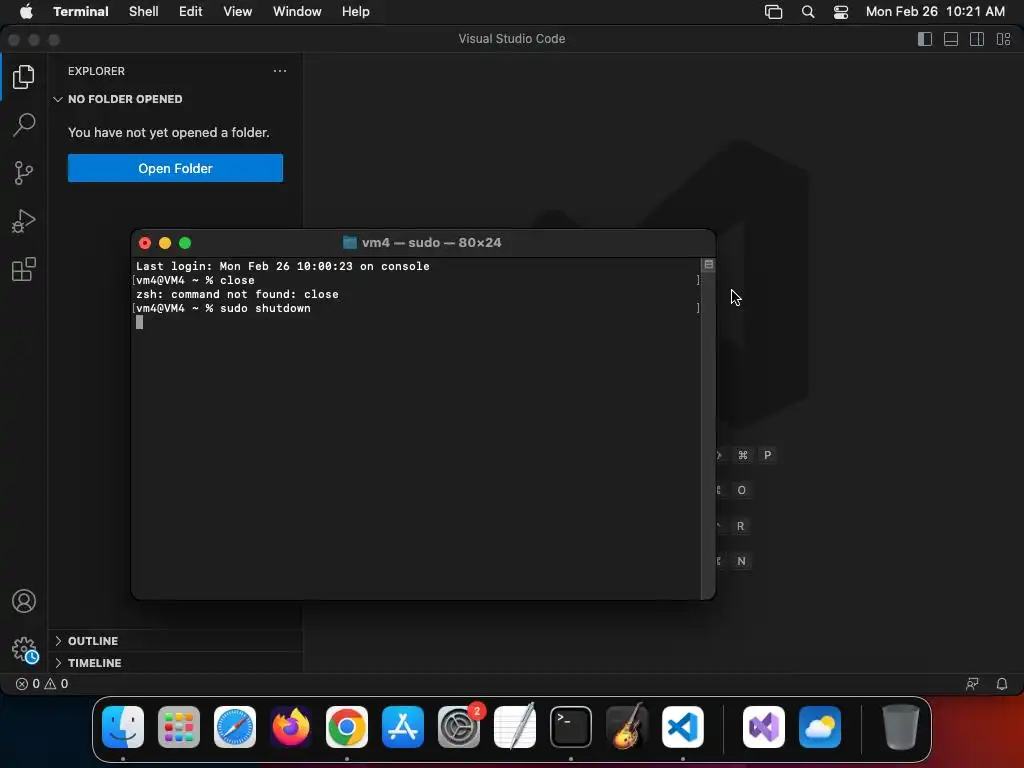Open the Source Control view
This screenshot has width=1024, height=768.
[24, 173]
